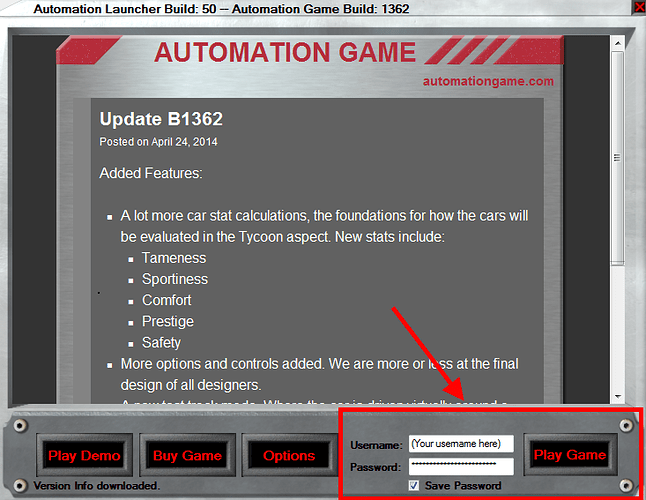Close the launcher with red X
Viewport: 646px width, 500px height.
coord(638,8)
